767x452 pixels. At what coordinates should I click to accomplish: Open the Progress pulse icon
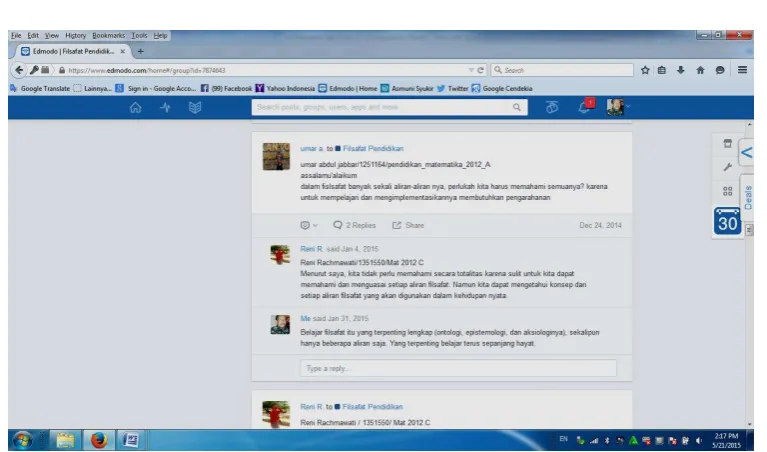pyautogui.click(x=165, y=108)
